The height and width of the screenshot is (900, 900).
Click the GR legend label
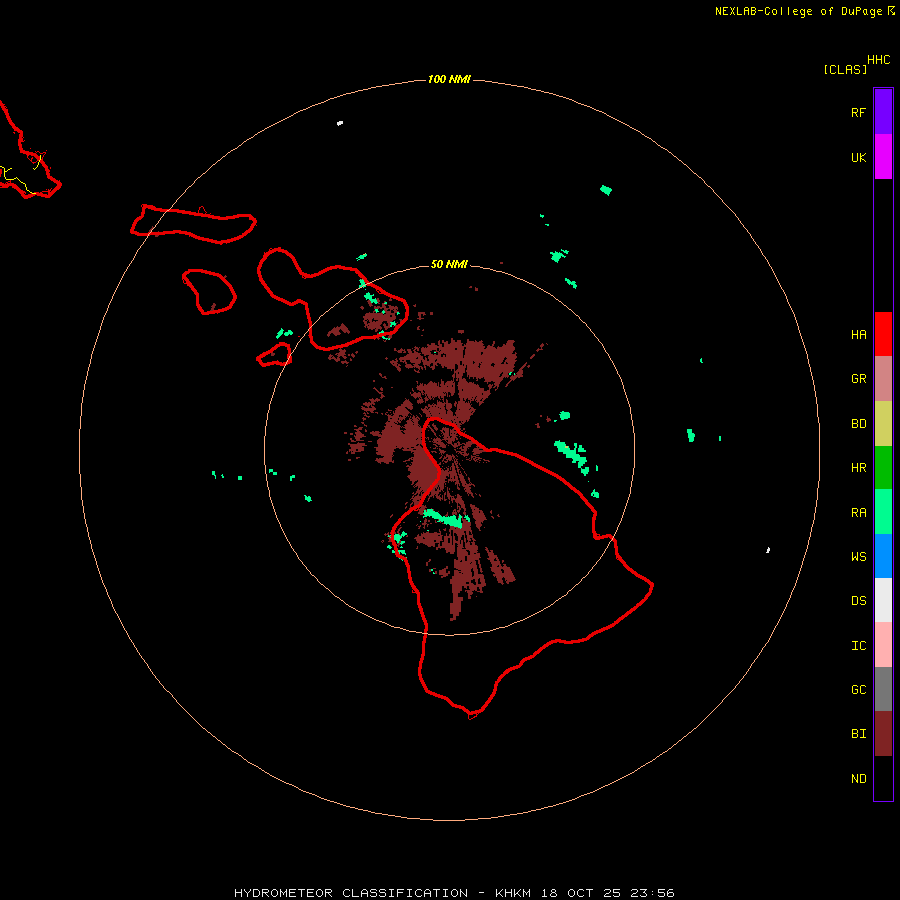[x=858, y=379]
